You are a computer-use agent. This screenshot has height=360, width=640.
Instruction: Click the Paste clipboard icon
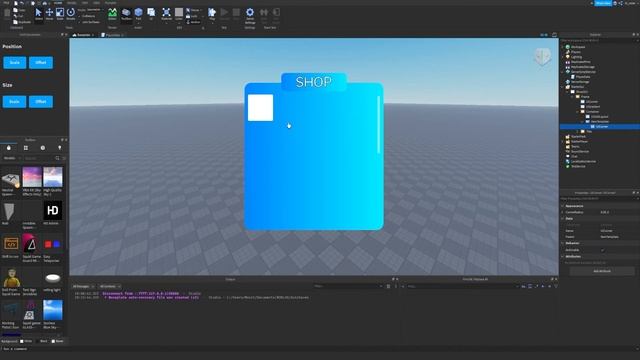coord(7,13)
